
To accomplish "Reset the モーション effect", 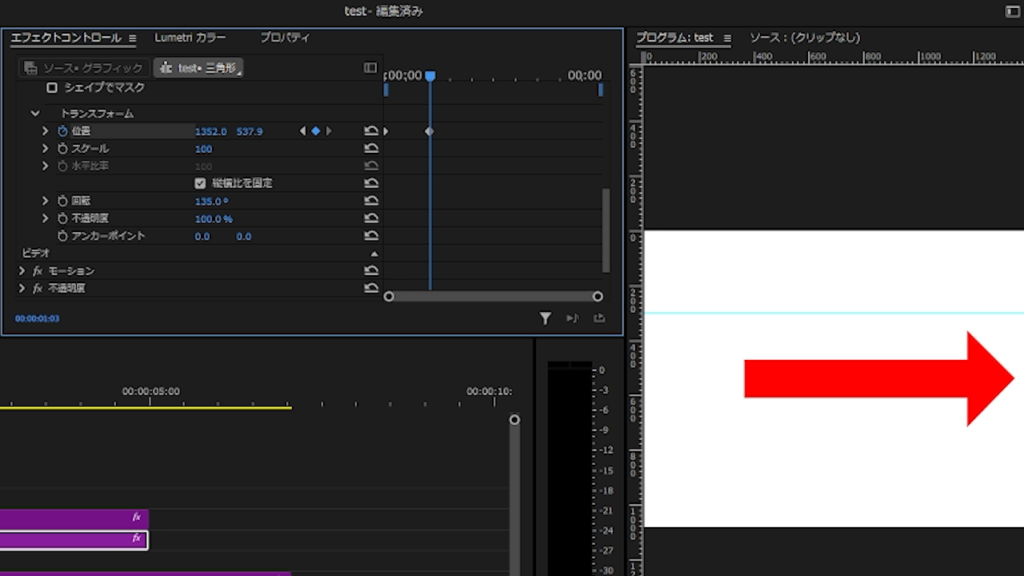I will [x=371, y=270].
